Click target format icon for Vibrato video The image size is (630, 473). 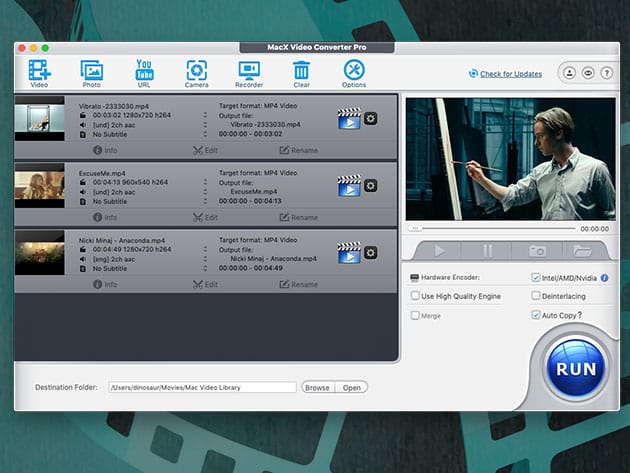[x=348, y=119]
